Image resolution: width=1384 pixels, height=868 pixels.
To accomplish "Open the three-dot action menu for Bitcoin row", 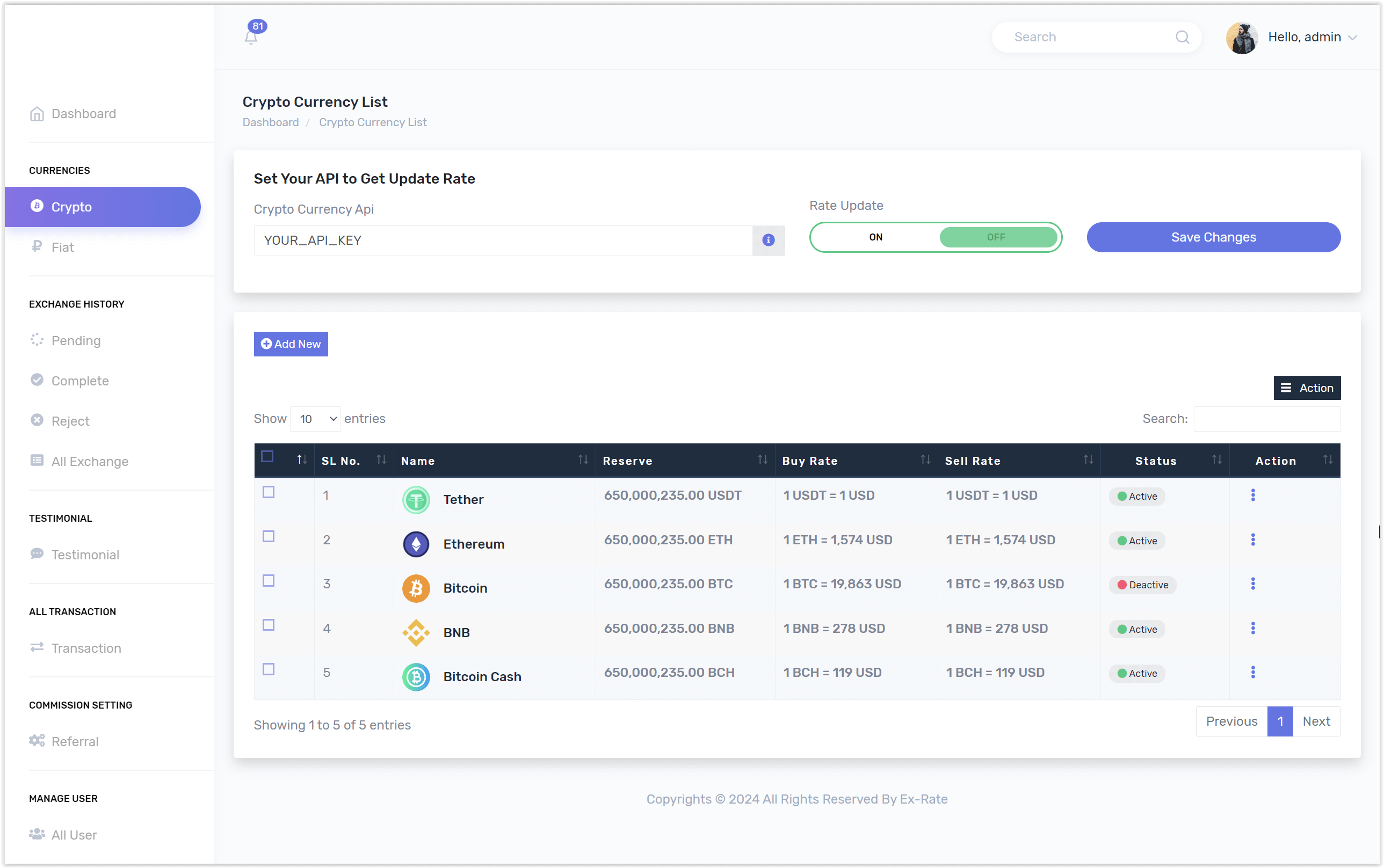I will tap(1253, 584).
